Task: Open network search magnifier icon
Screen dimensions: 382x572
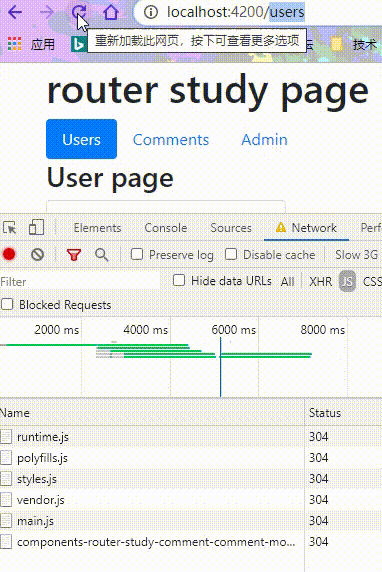Action: coord(101,255)
